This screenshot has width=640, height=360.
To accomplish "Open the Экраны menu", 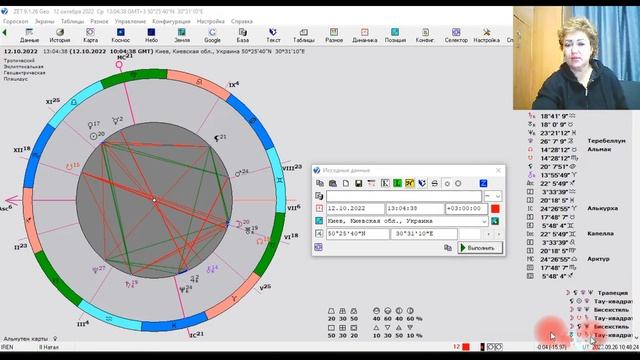I will tap(44, 21).
